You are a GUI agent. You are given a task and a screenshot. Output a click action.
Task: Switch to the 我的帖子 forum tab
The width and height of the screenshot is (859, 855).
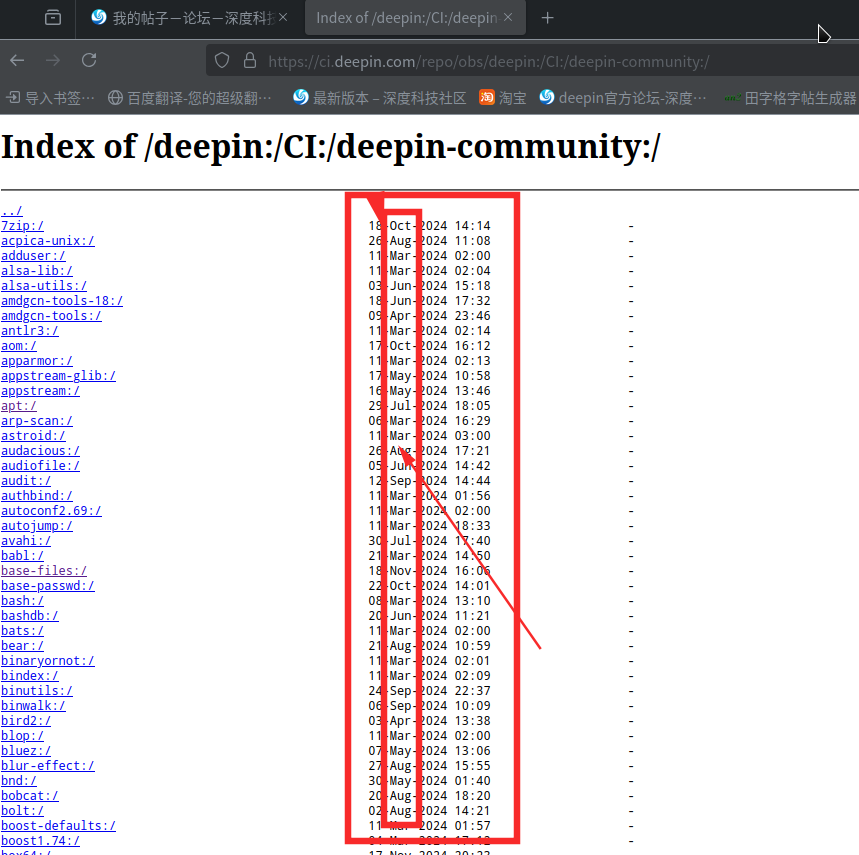point(189,18)
